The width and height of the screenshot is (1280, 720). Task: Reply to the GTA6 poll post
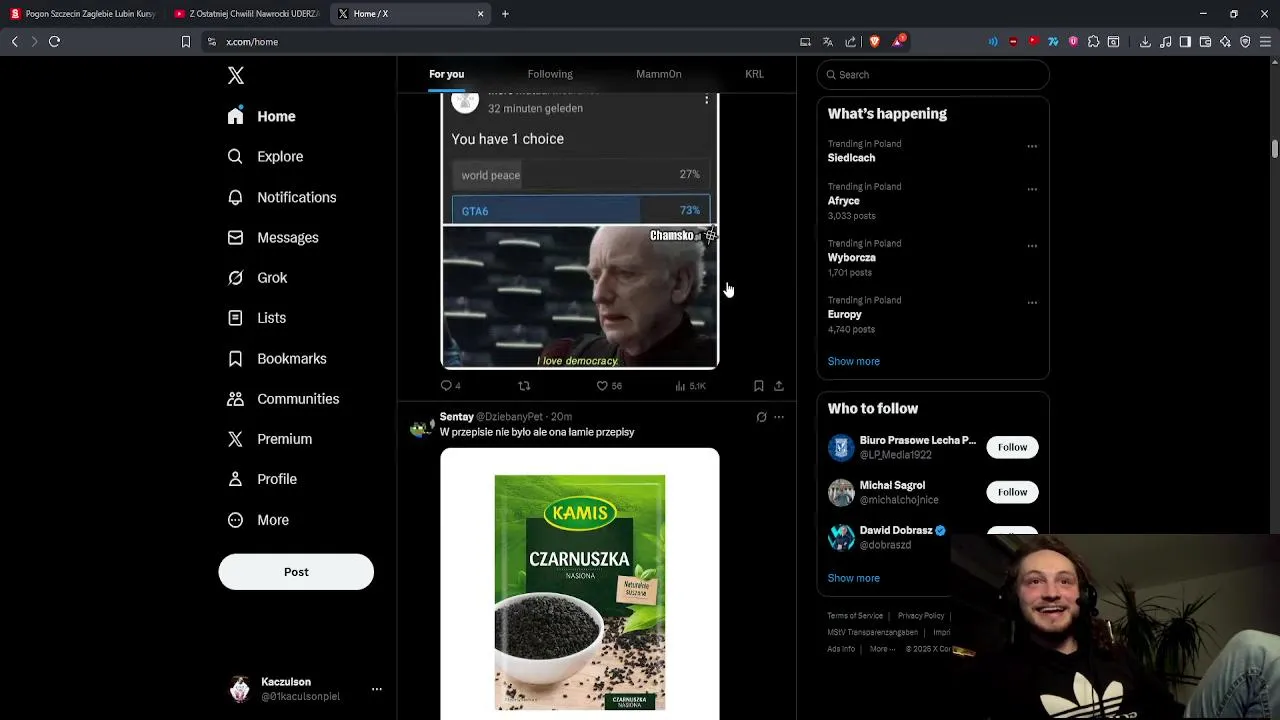(450, 386)
